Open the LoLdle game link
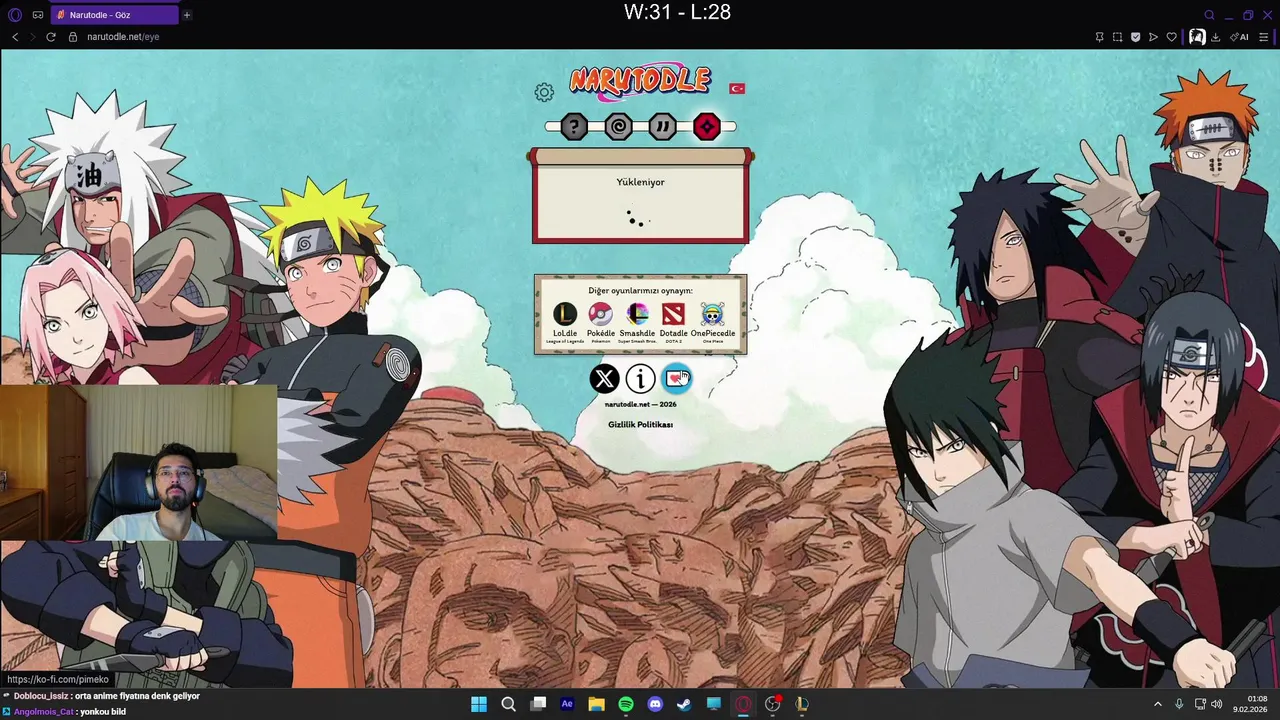The height and width of the screenshot is (720, 1280). pyautogui.click(x=565, y=322)
